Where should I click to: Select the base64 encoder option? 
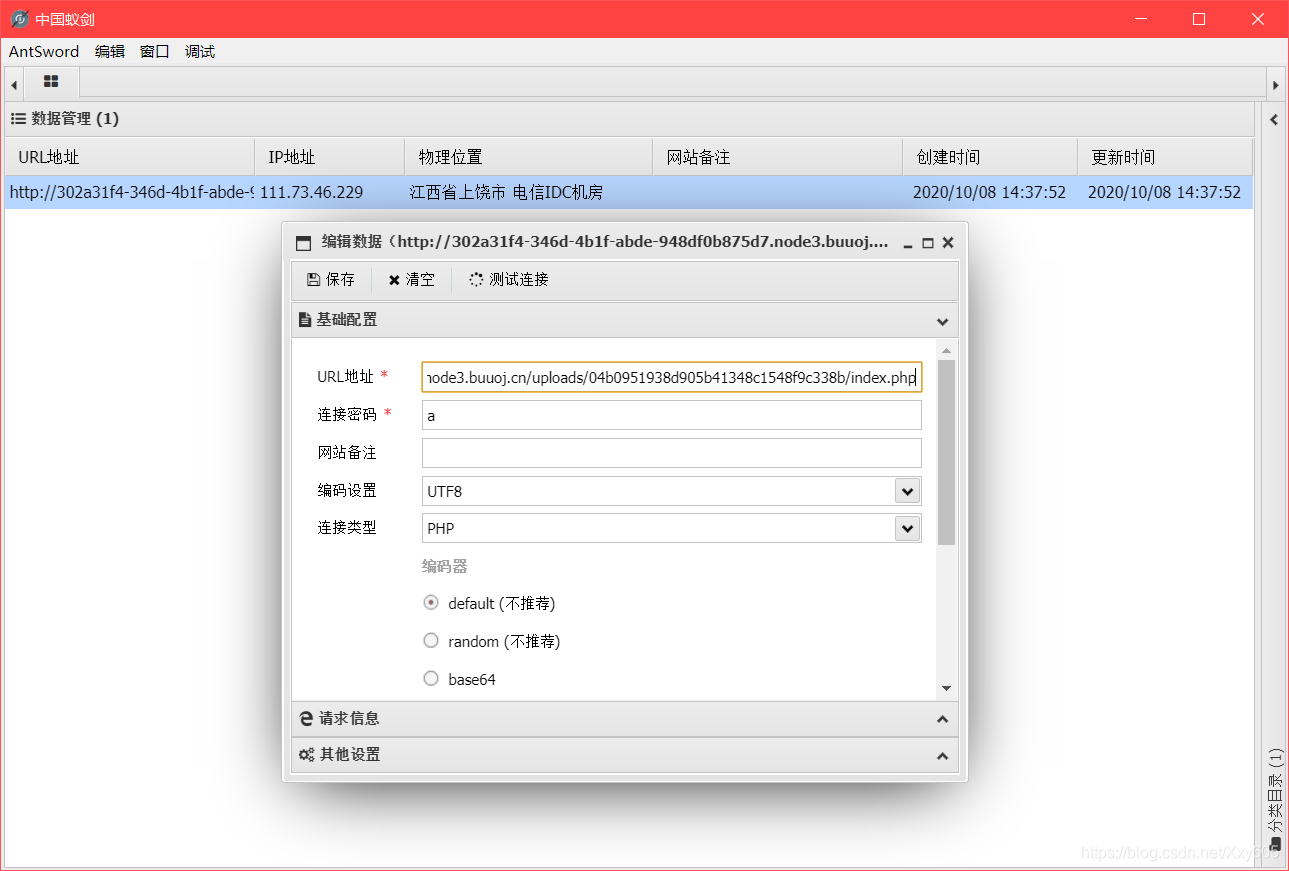[431, 678]
